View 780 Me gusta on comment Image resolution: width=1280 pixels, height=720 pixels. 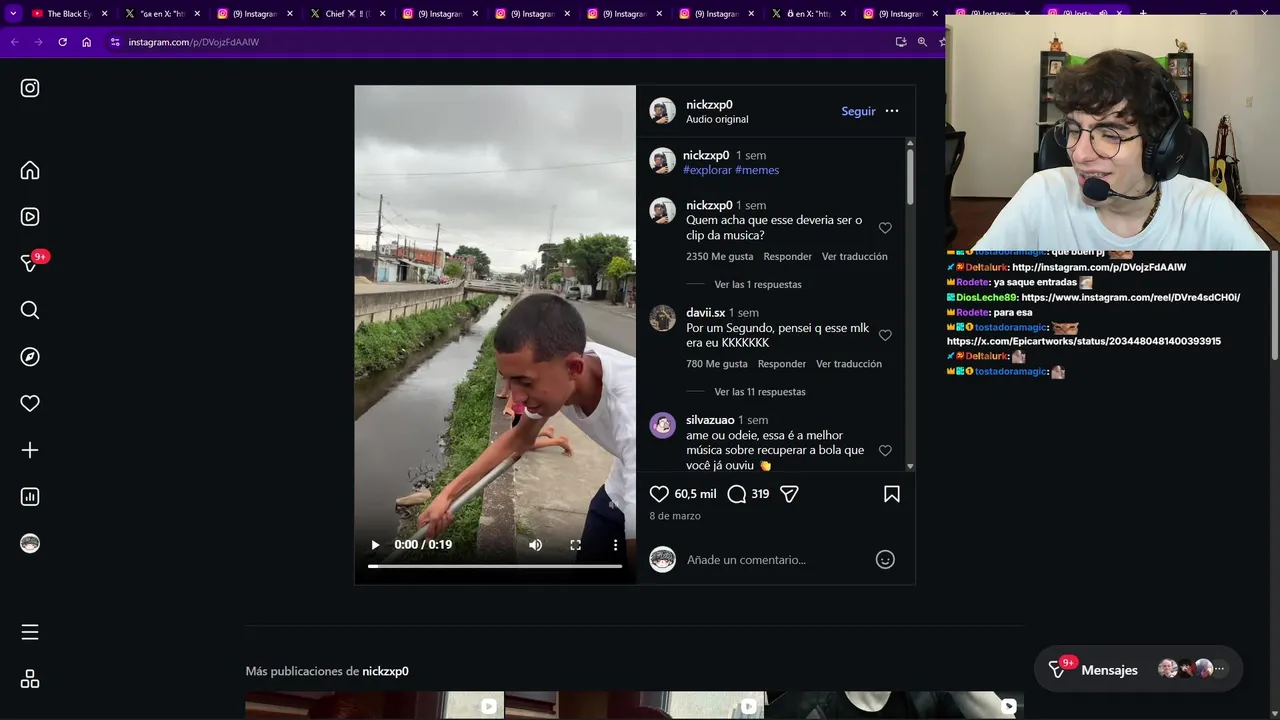pyautogui.click(x=716, y=364)
